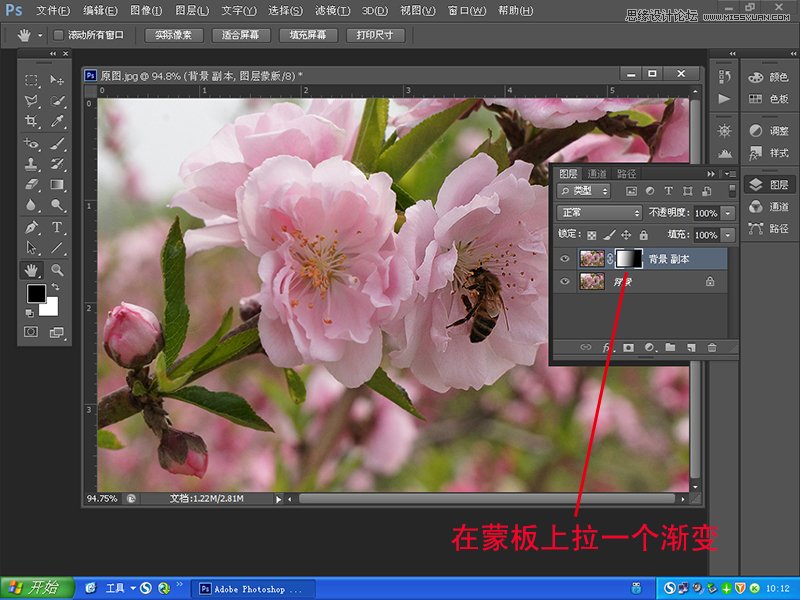
Task: Create new adjustment layer icon
Action: (649, 347)
